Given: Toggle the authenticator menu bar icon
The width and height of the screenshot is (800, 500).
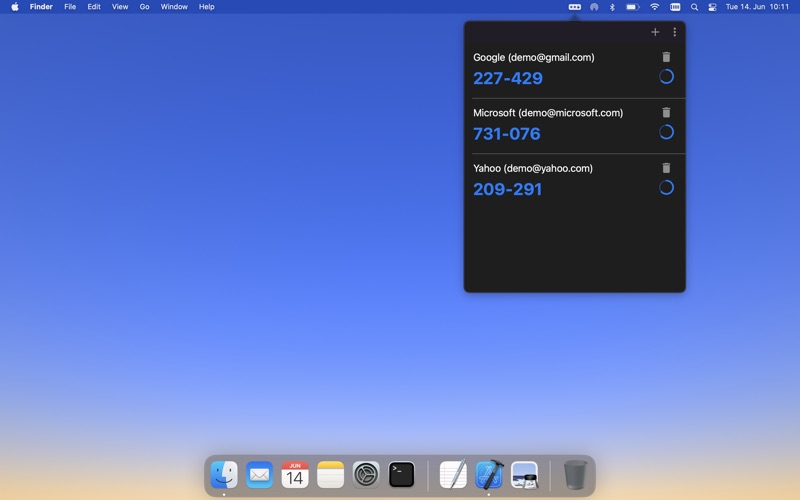Looking at the screenshot, I should (x=574, y=7).
